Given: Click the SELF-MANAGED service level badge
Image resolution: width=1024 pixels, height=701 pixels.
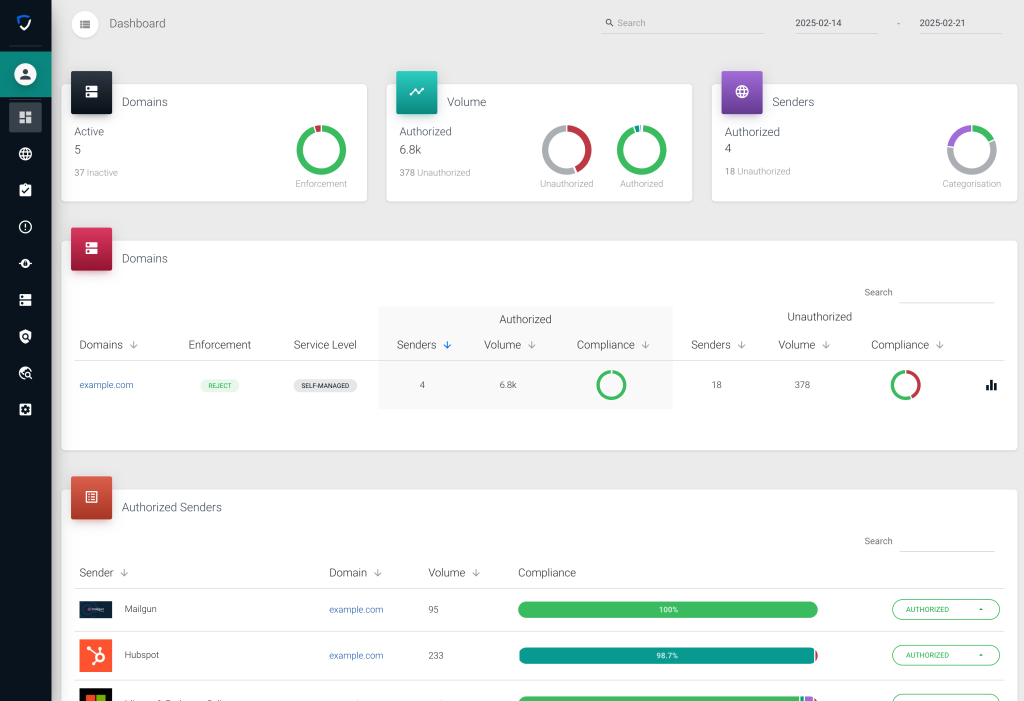Looking at the screenshot, I should click(325, 385).
